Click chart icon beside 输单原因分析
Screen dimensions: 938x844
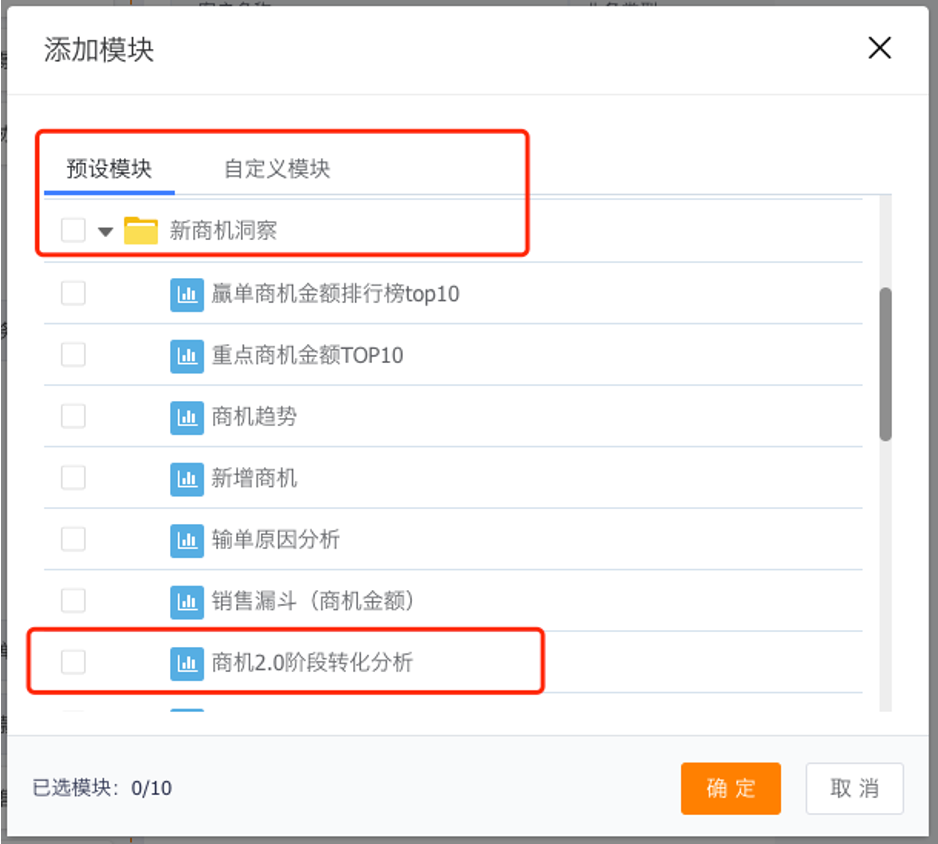tap(187, 540)
